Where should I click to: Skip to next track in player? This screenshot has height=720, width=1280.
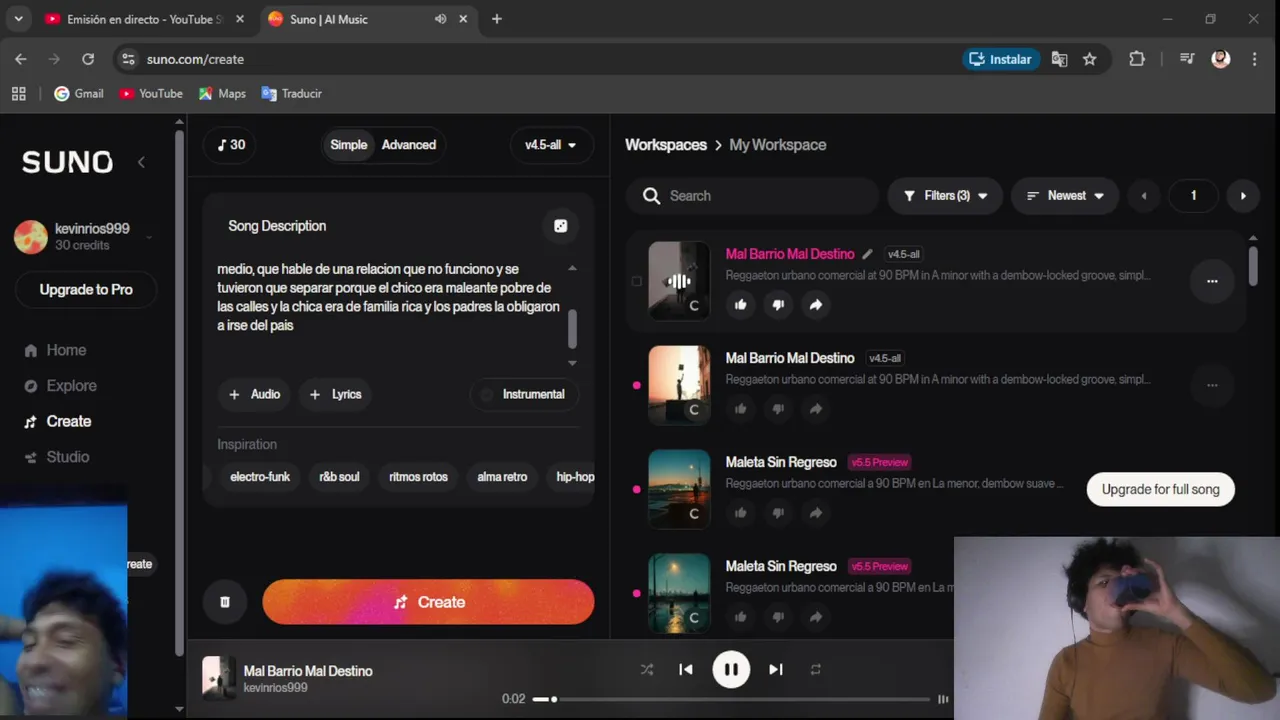click(776, 669)
